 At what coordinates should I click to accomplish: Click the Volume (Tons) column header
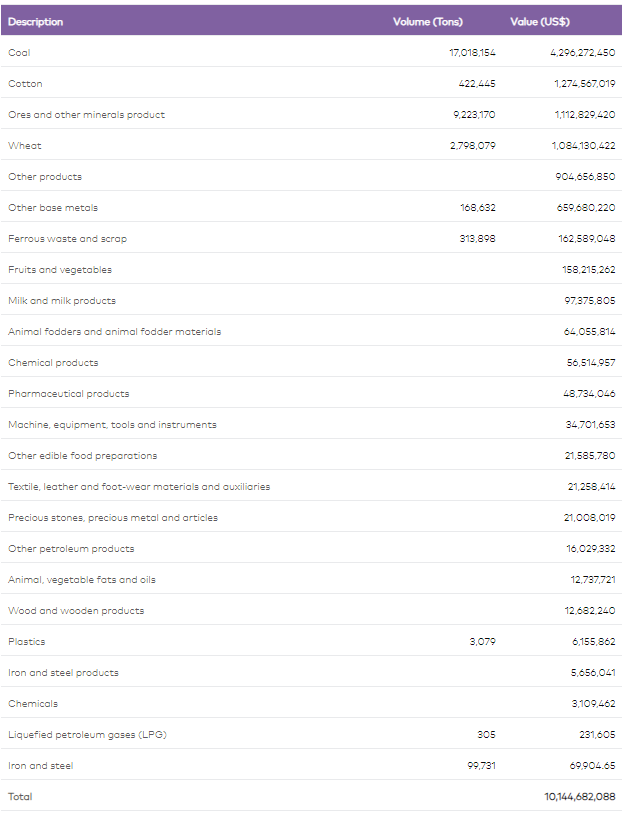coord(428,21)
